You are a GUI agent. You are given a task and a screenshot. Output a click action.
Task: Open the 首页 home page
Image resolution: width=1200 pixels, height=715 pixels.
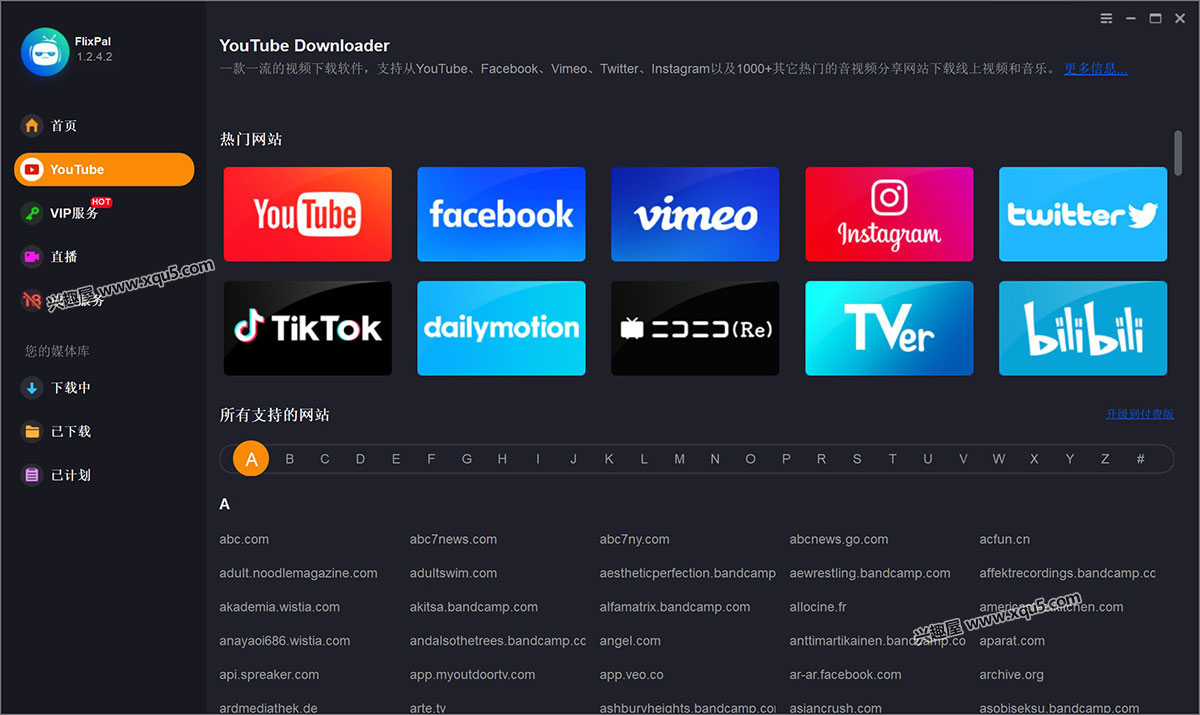(64, 126)
